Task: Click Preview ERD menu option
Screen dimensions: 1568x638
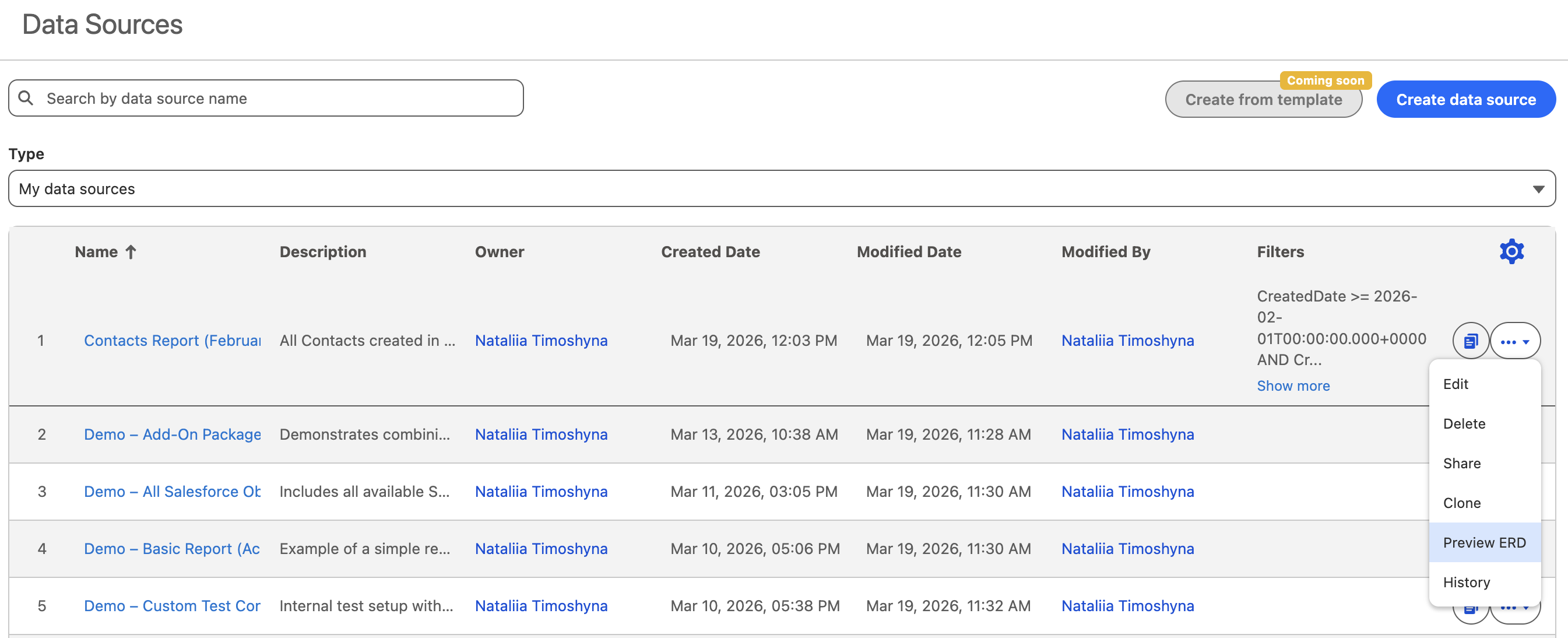Action: click(x=1484, y=542)
